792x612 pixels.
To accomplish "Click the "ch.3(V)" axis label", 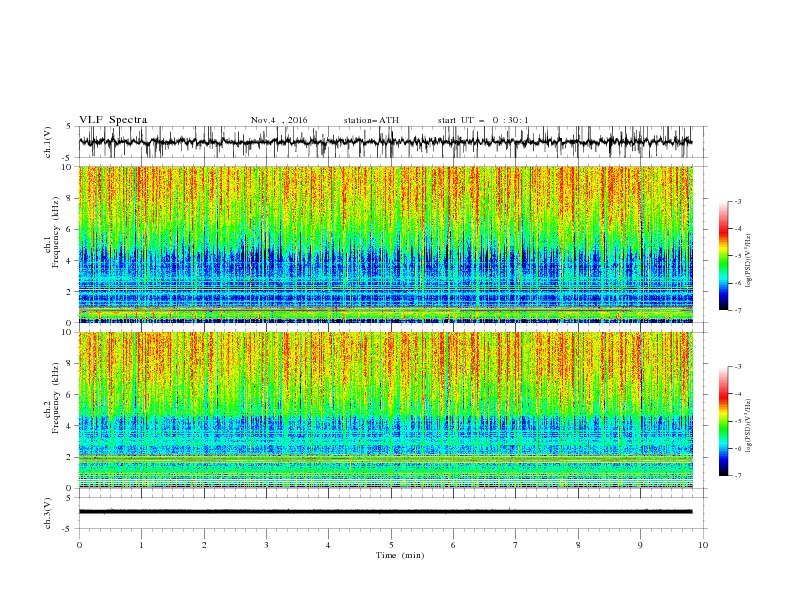I will 48,513.
